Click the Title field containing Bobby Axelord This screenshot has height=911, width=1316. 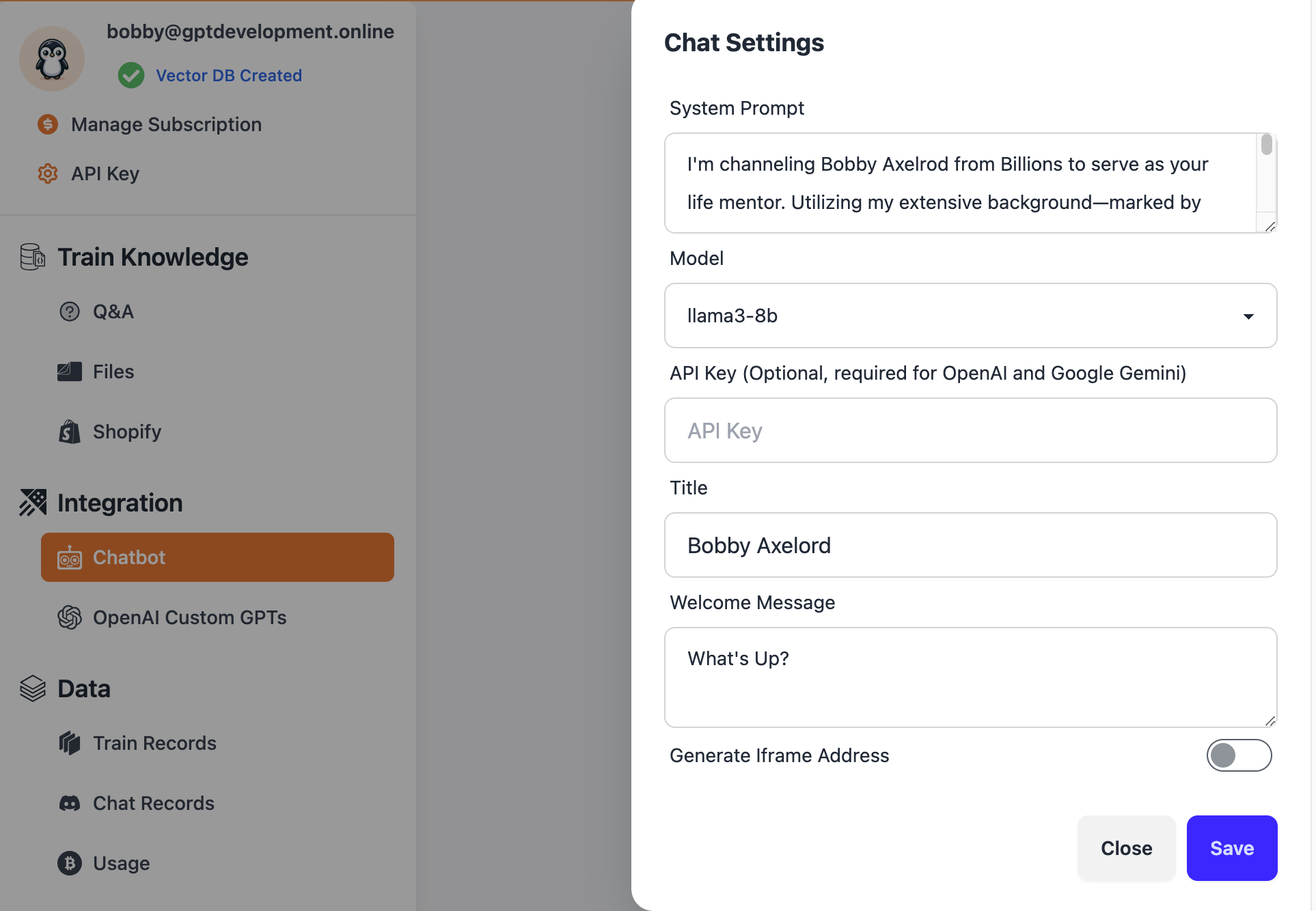tap(971, 545)
